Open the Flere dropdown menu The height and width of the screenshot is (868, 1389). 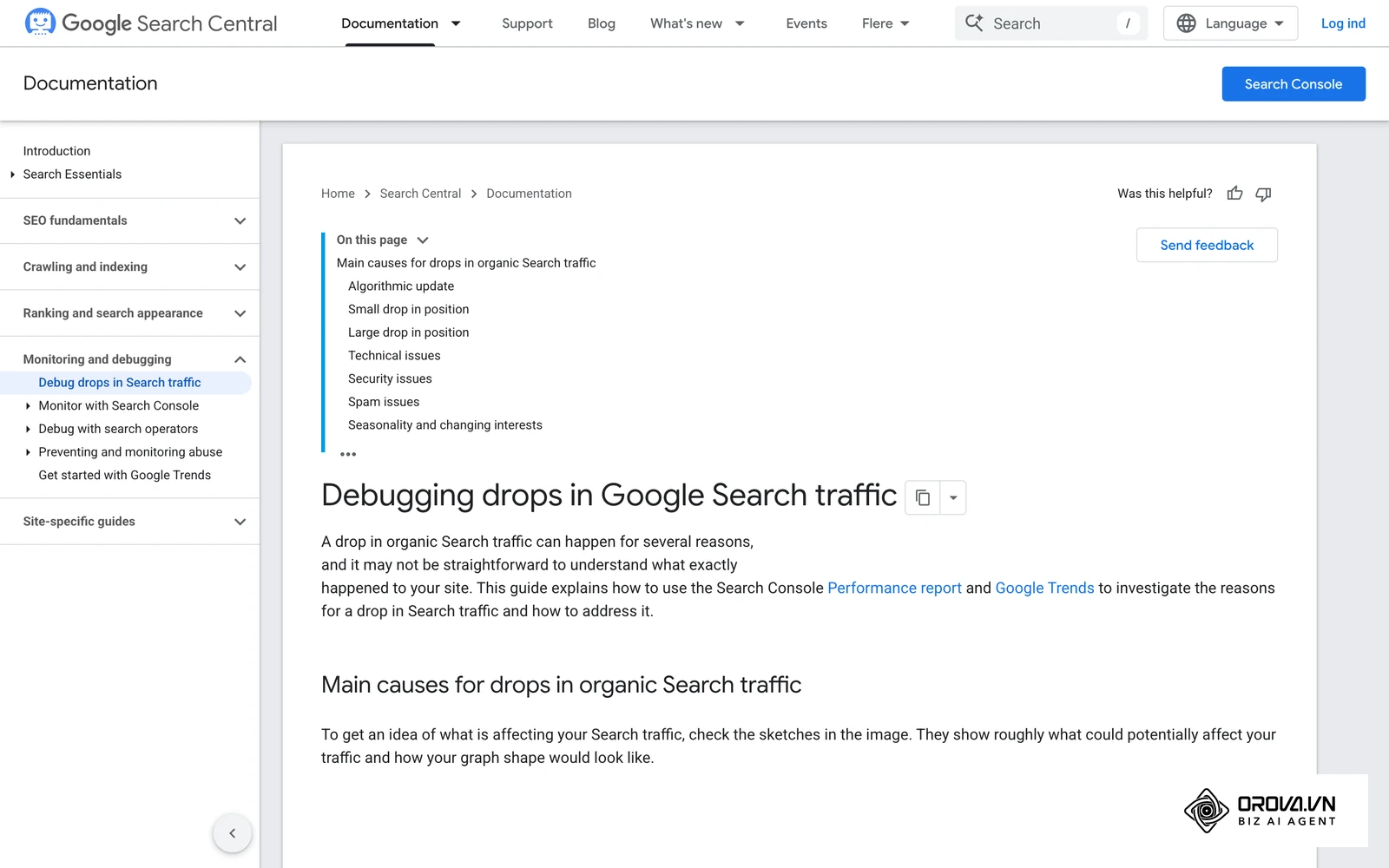pos(885,23)
